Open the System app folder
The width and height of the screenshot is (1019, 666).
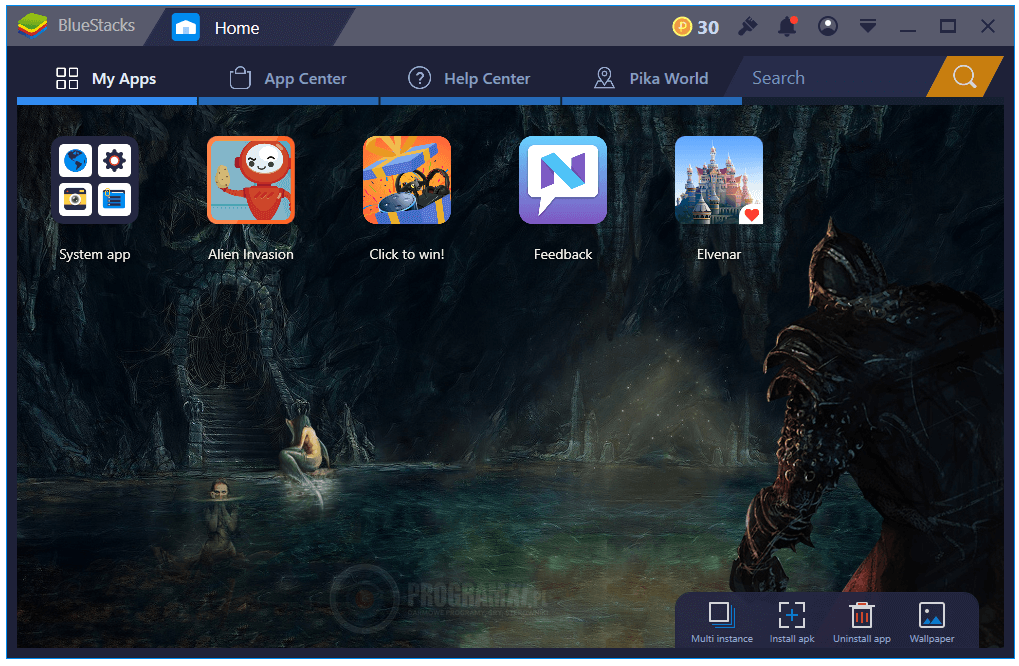point(95,180)
